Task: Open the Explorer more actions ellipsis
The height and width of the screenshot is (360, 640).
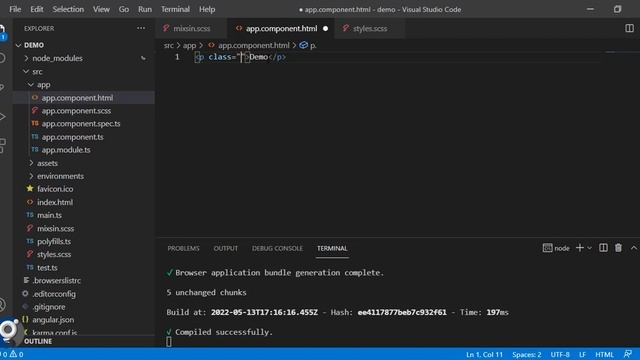Action: pyautogui.click(x=141, y=28)
